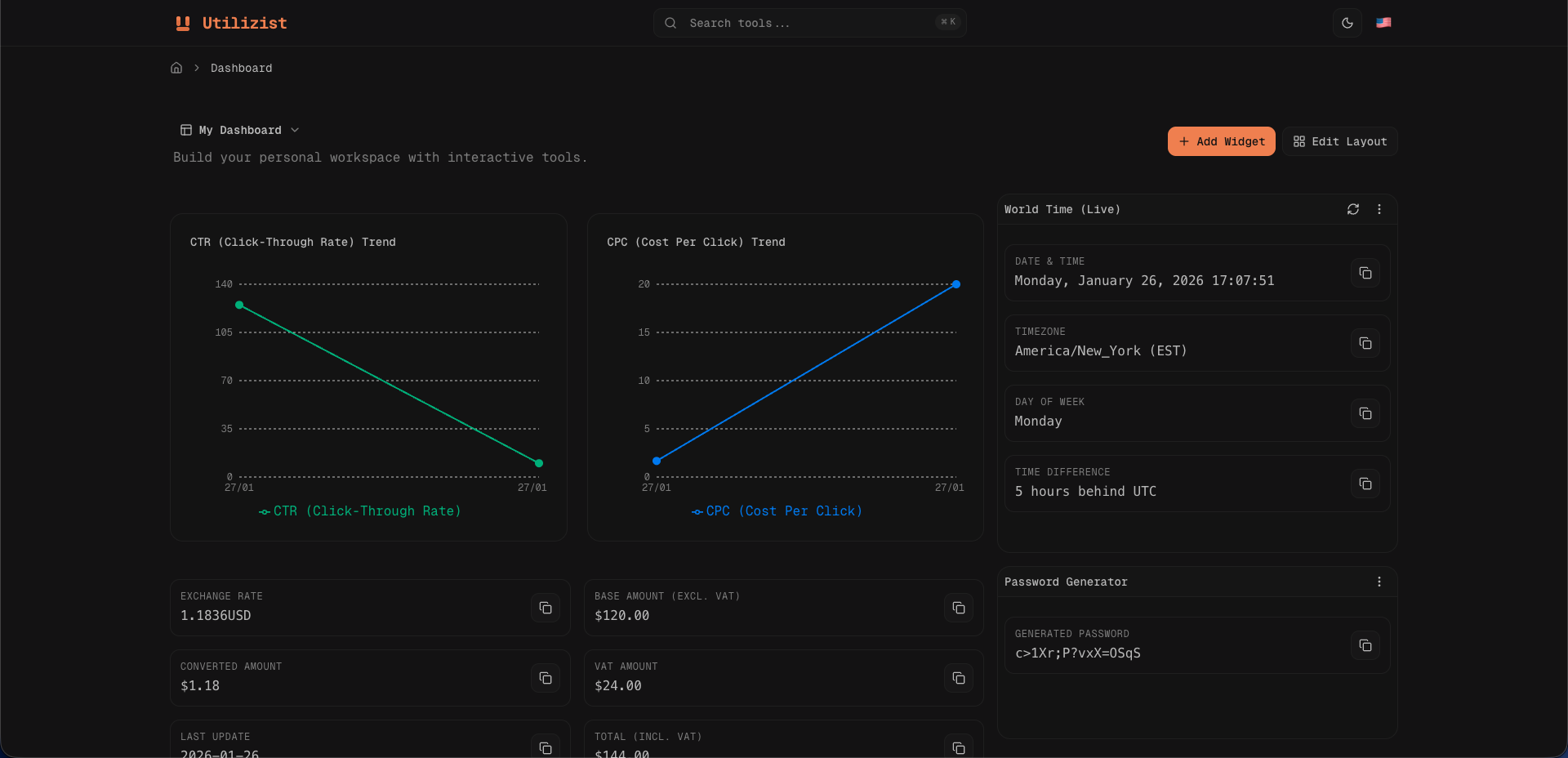Copy the VAT amount
Viewport: 1568px width, 758px height.
click(959, 678)
